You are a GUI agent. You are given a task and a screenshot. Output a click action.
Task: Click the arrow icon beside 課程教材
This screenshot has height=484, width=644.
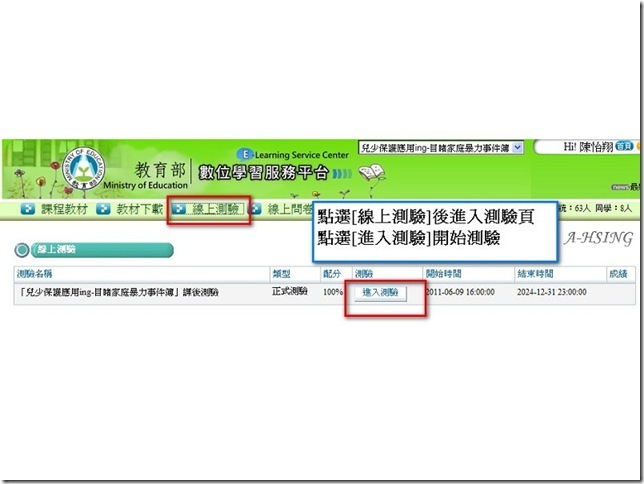[28, 209]
